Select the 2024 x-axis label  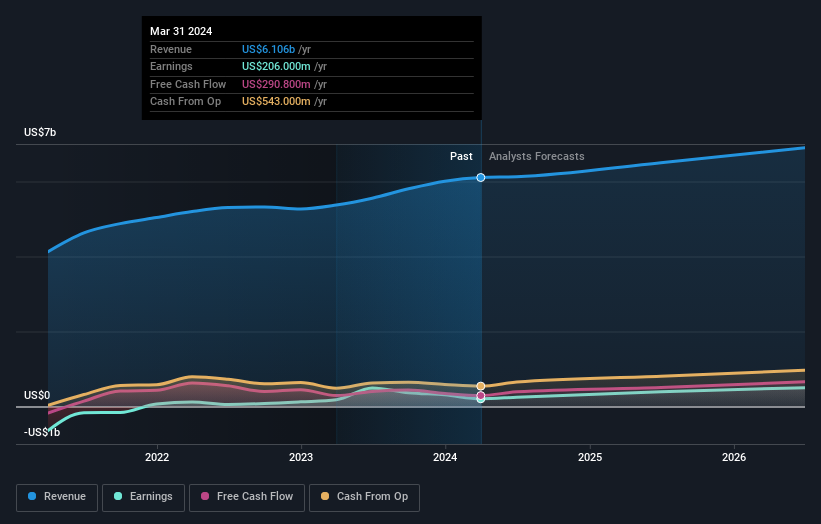point(445,457)
